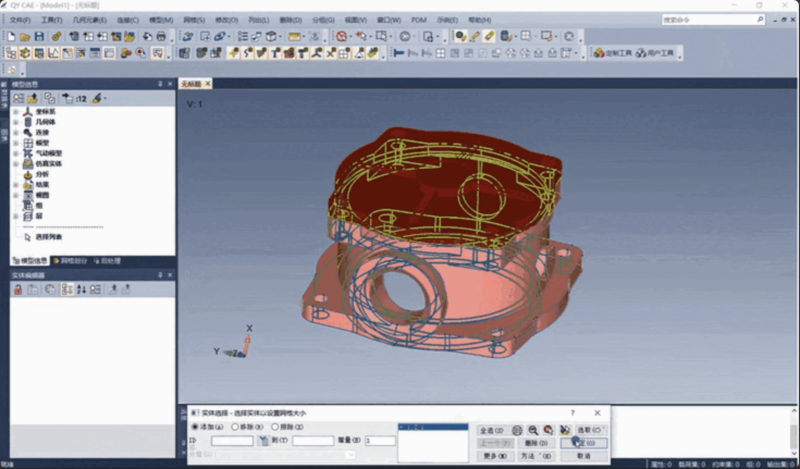Click the ID input field in dialog

pyautogui.click(x=231, y=440)
